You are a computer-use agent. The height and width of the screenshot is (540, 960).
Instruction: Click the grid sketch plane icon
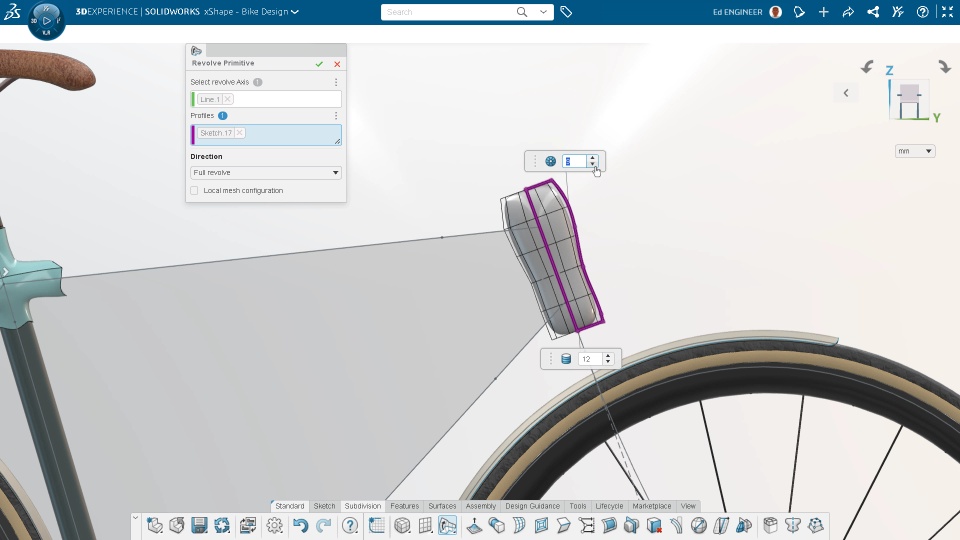pyautogui.click(x=377, y=525)
